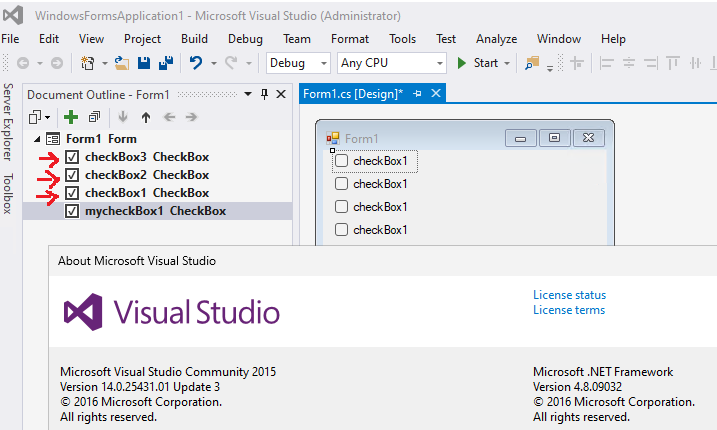The image size is (717, 430).
Task: Click the License terms link
Action: coord(569,310)
